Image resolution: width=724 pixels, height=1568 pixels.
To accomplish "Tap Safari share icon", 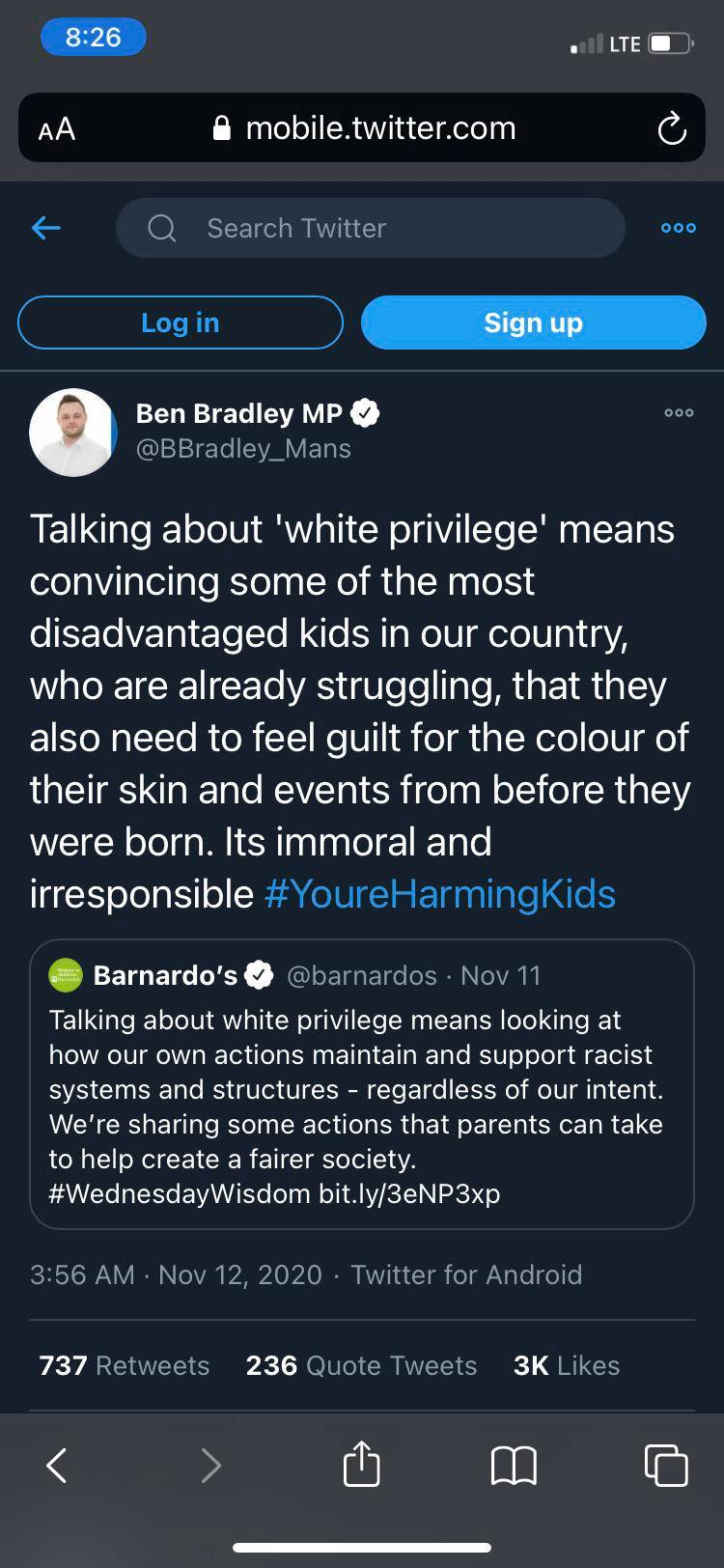I will [x=362, y=1464].
